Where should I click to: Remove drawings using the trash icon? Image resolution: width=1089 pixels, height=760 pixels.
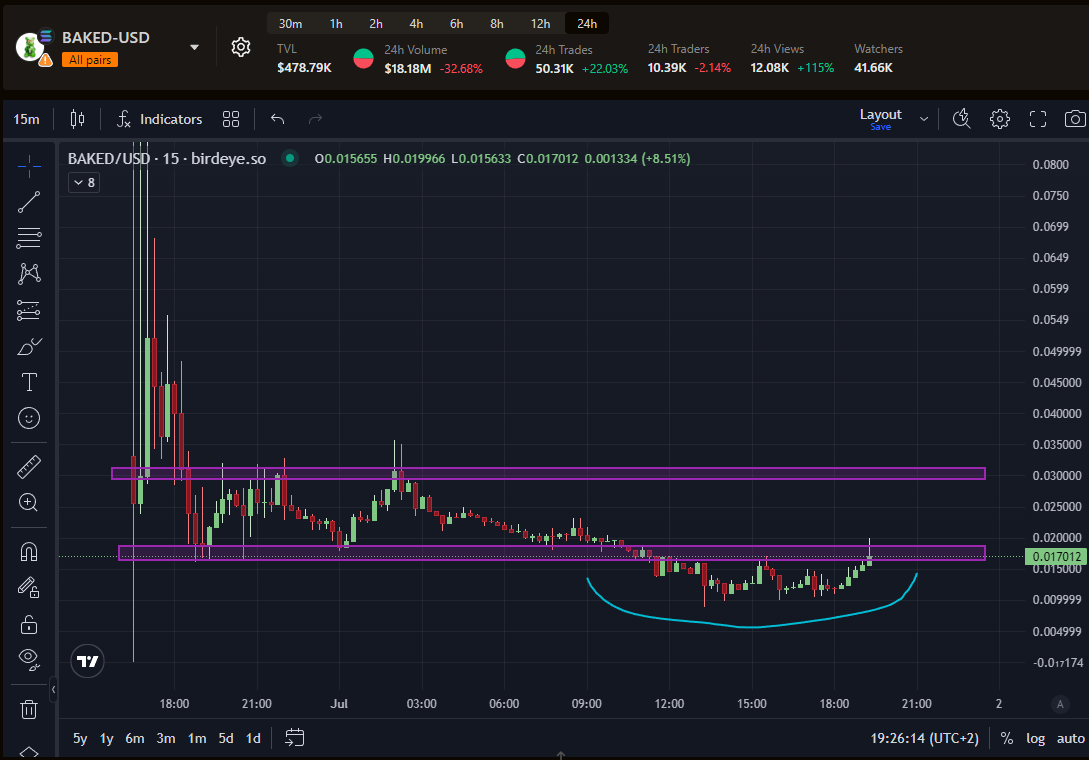click(29, 709)
